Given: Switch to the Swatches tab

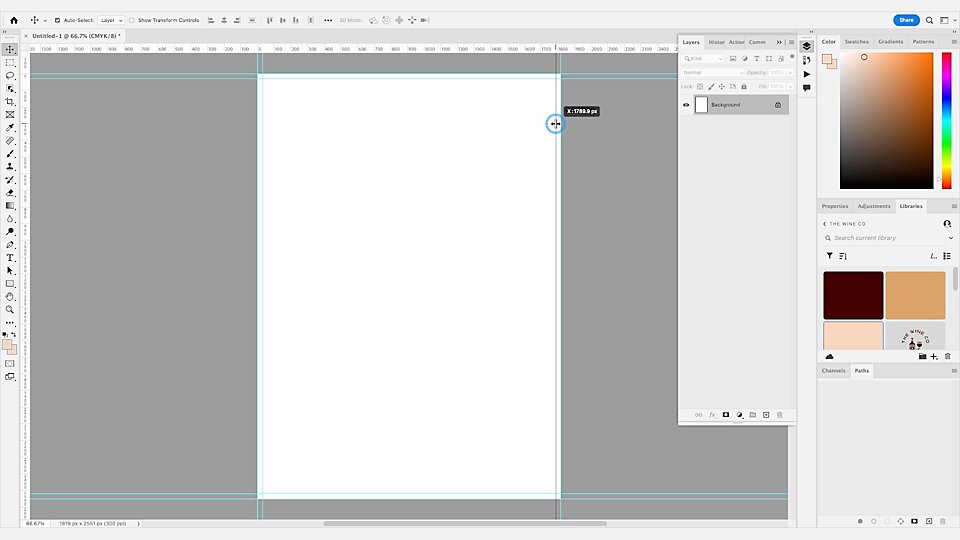Looking at the screenshot, I should click(x=857, y=42).
